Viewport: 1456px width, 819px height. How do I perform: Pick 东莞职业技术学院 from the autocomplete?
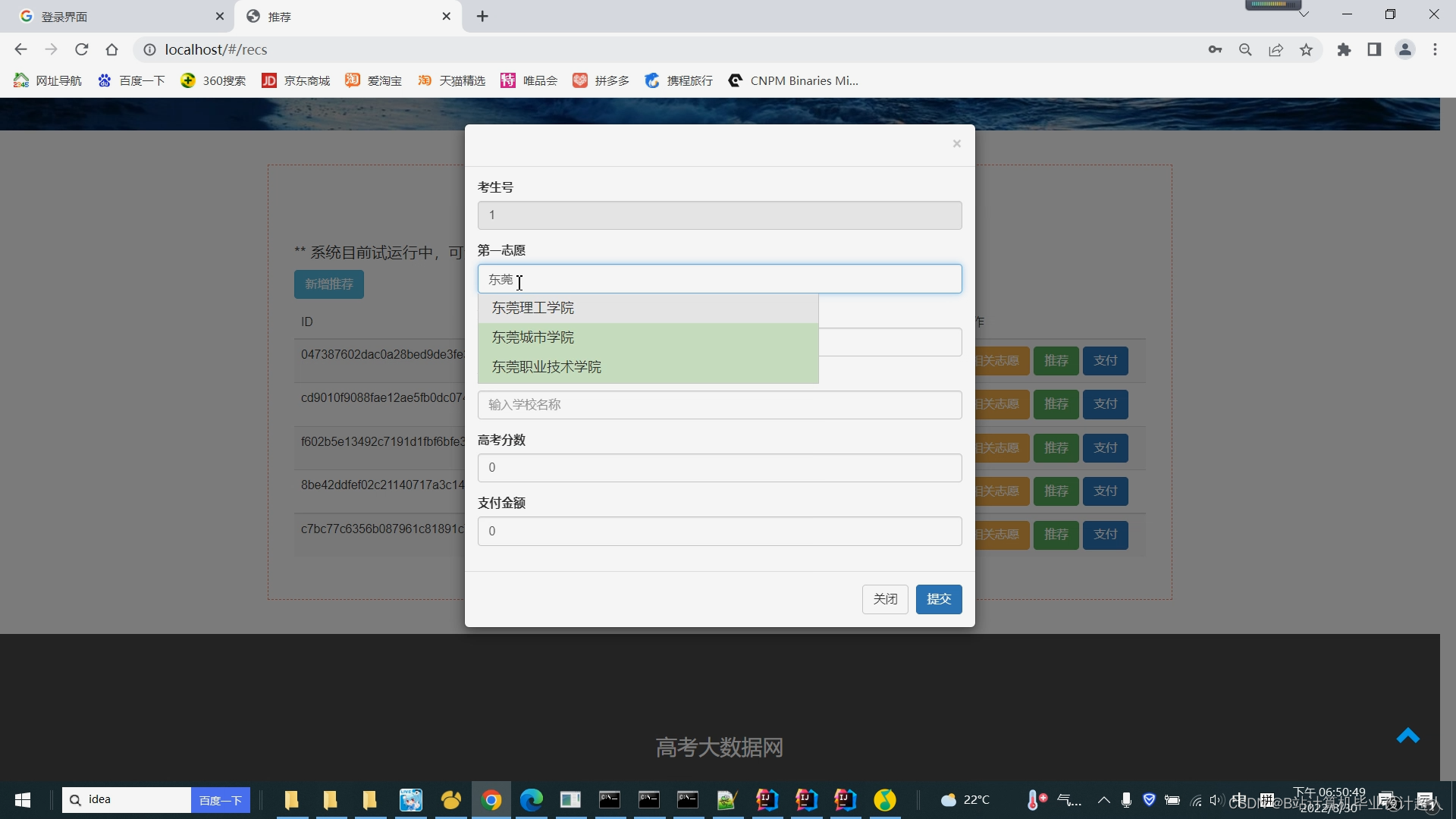(x=546, y=367)
